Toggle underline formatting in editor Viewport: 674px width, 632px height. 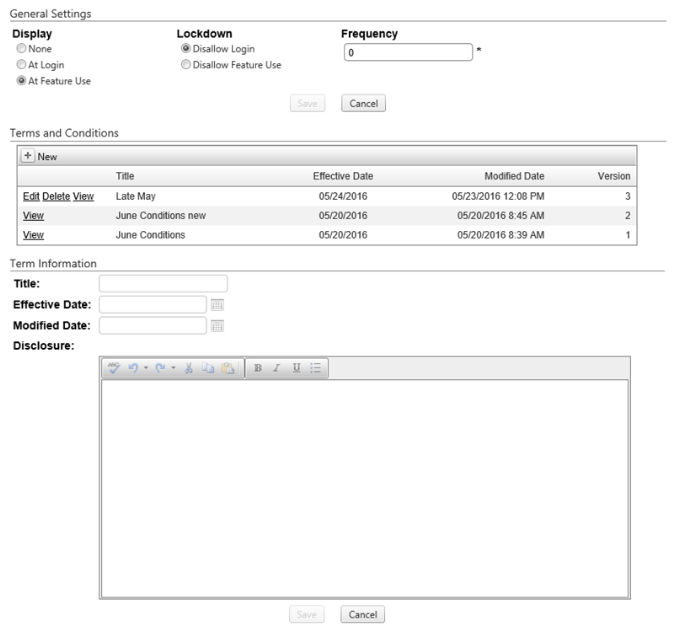[295, 368]
